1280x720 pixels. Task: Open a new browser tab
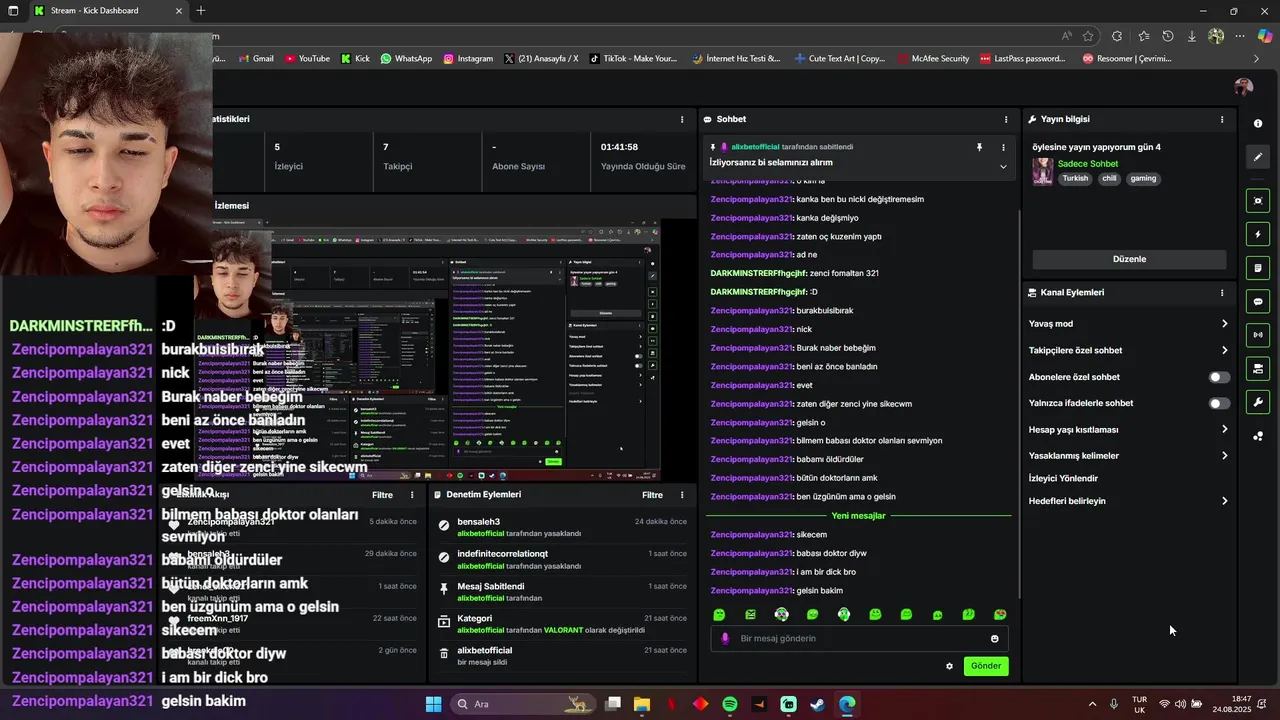(201, 11)
